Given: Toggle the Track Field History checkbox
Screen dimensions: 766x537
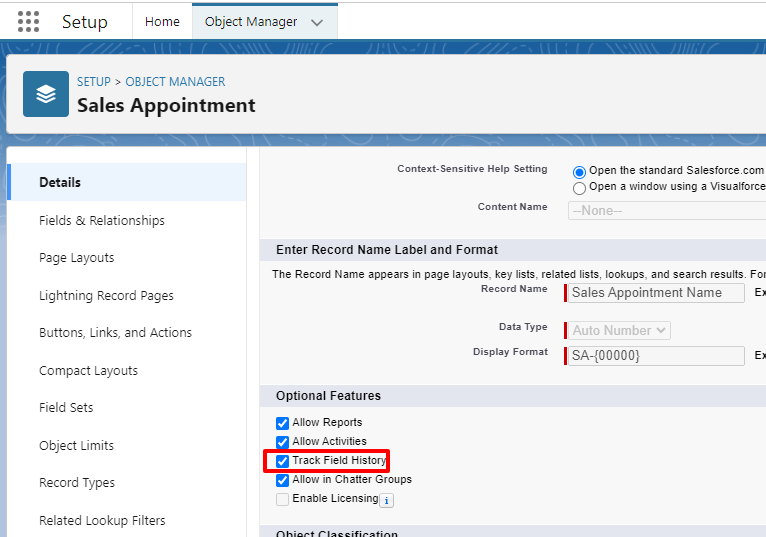Looking at the screenshot, I should tap(282, 461).
